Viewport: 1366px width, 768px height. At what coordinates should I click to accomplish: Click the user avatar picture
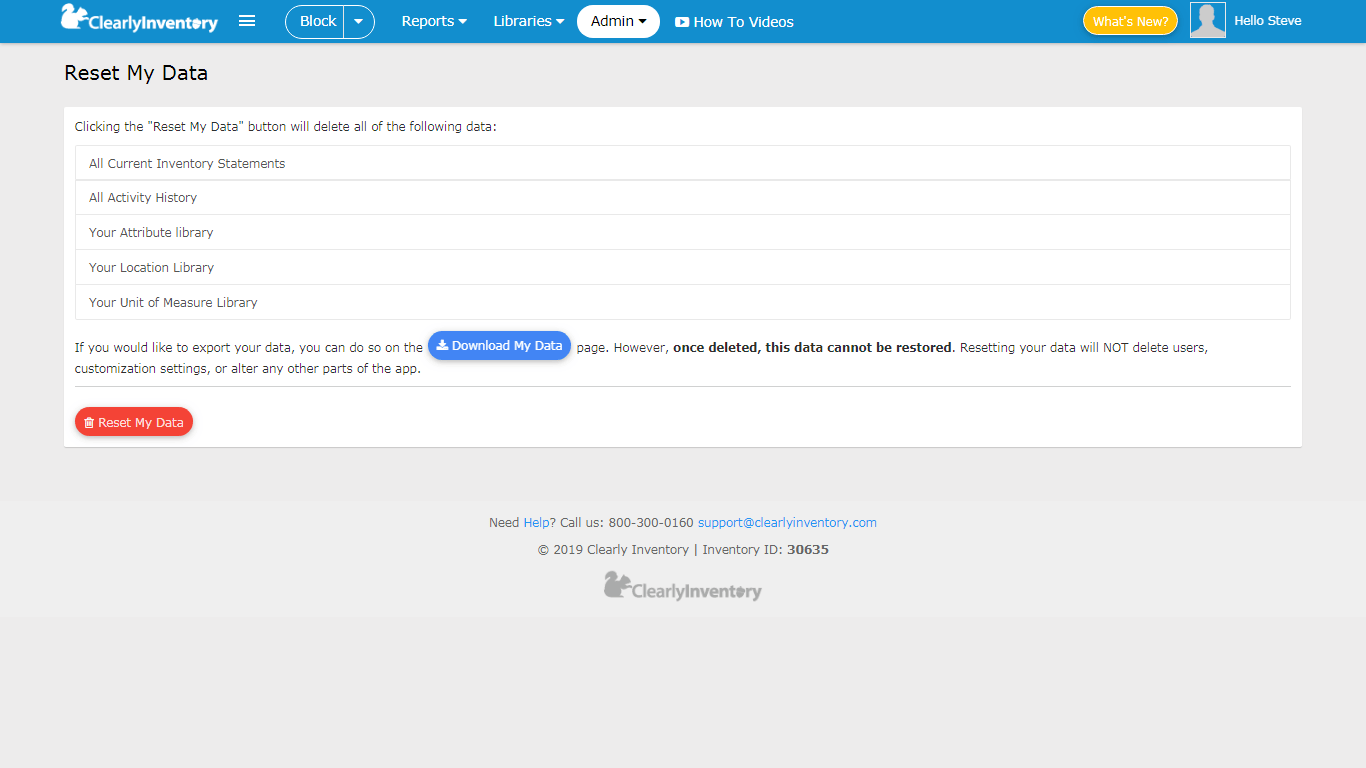tap(1207, 21)
